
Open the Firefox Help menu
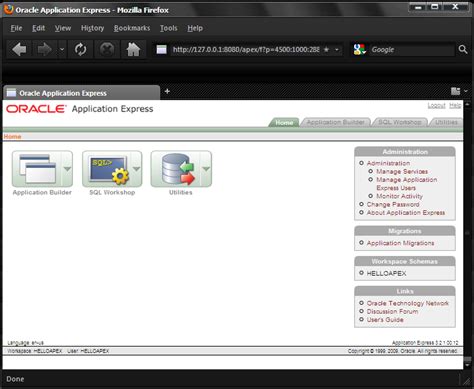[x=195, y=28]
